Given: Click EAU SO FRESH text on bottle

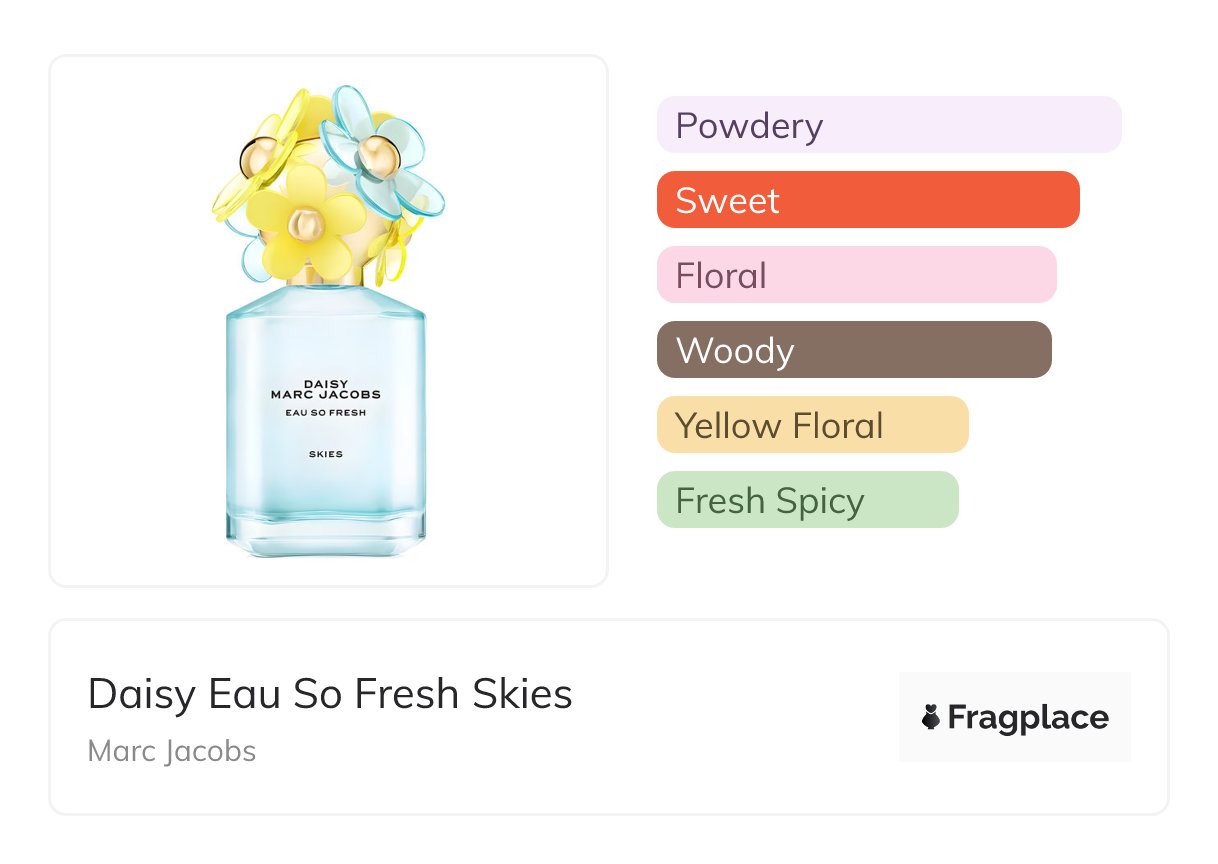Looking at the screenshot, I should [x=326, y=413].
